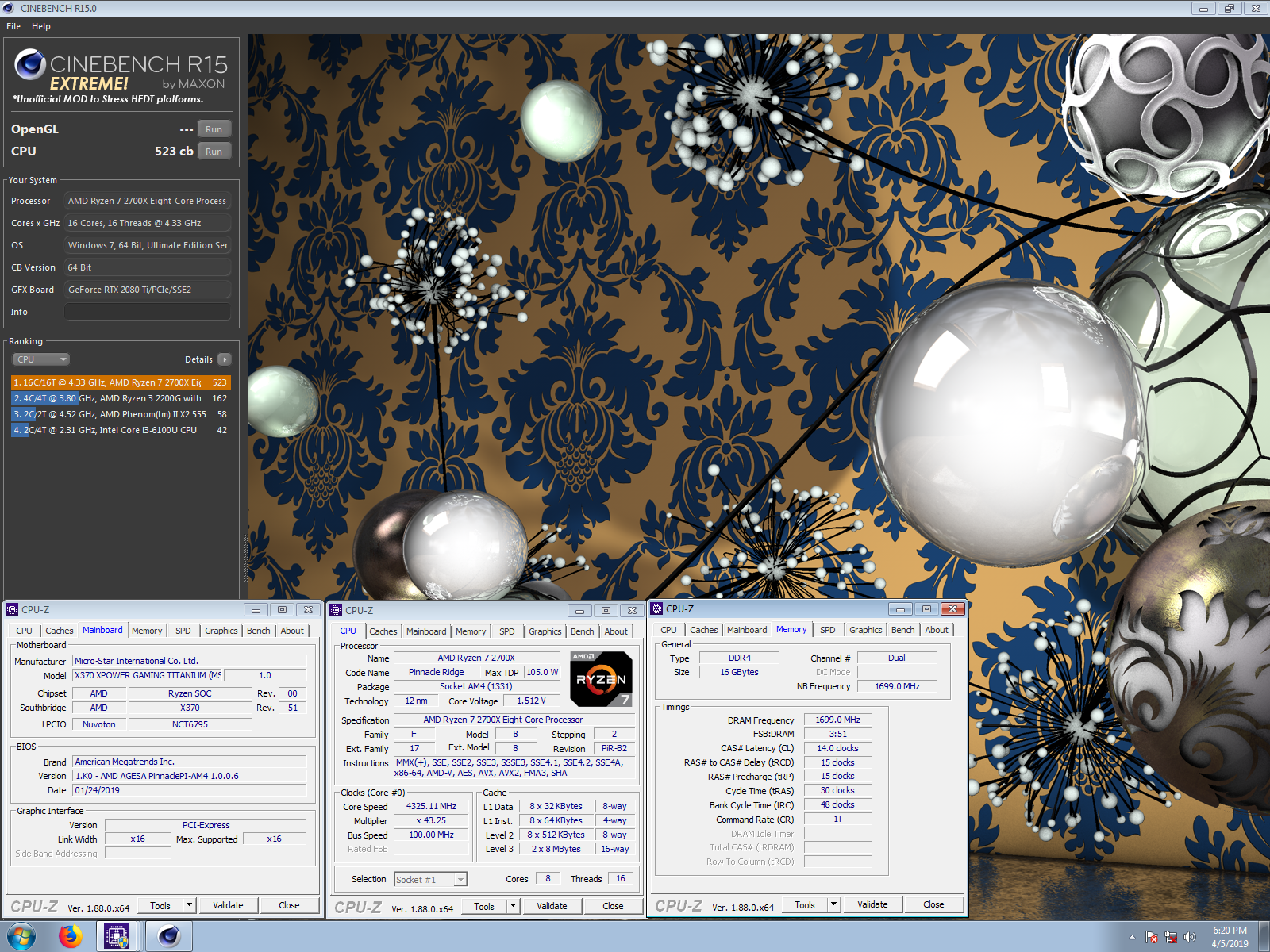1270x952 pixels.
Task: Click the volume speaker tray icon
Action: pos(1189,937)
